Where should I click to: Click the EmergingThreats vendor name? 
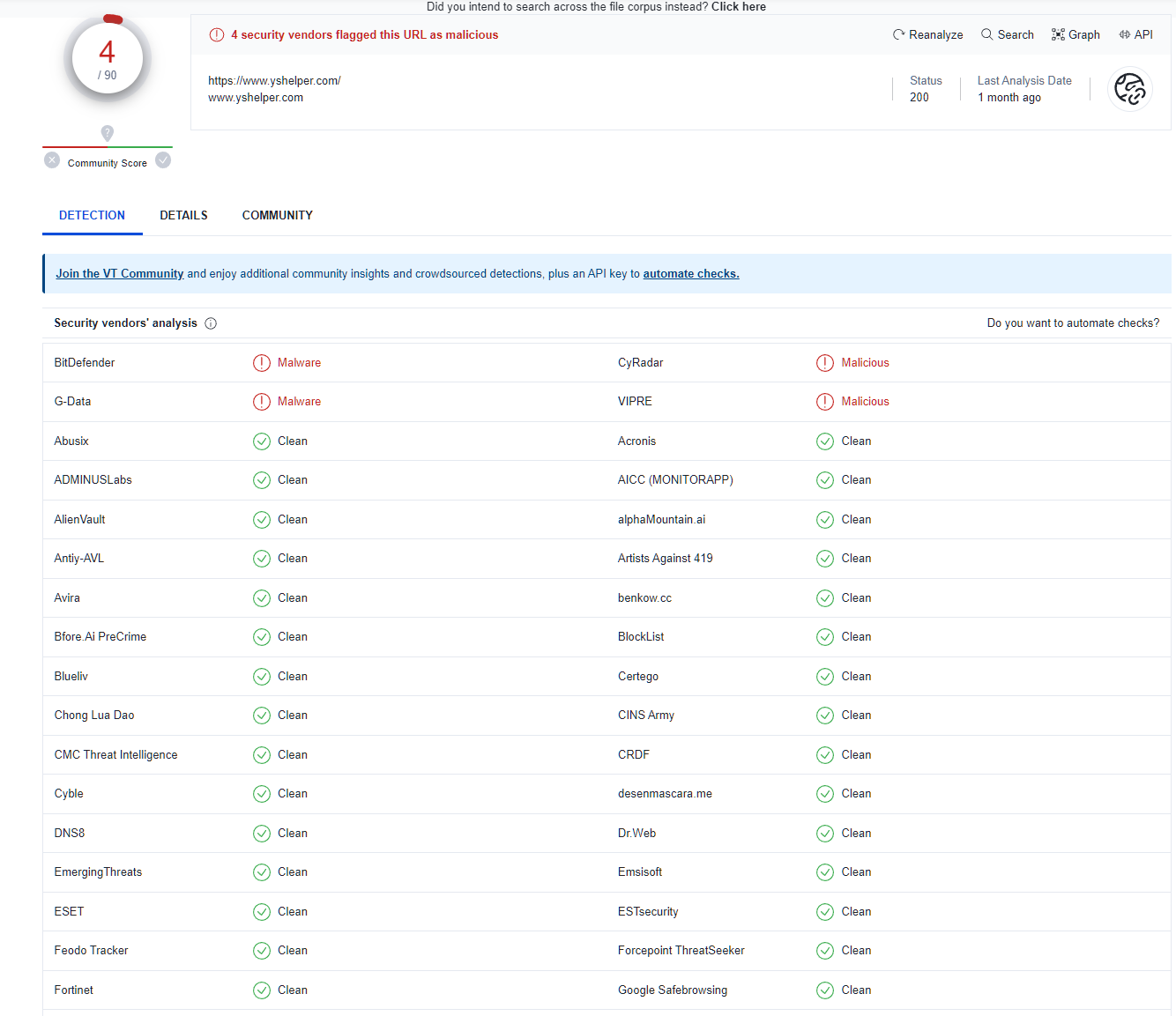99,872
